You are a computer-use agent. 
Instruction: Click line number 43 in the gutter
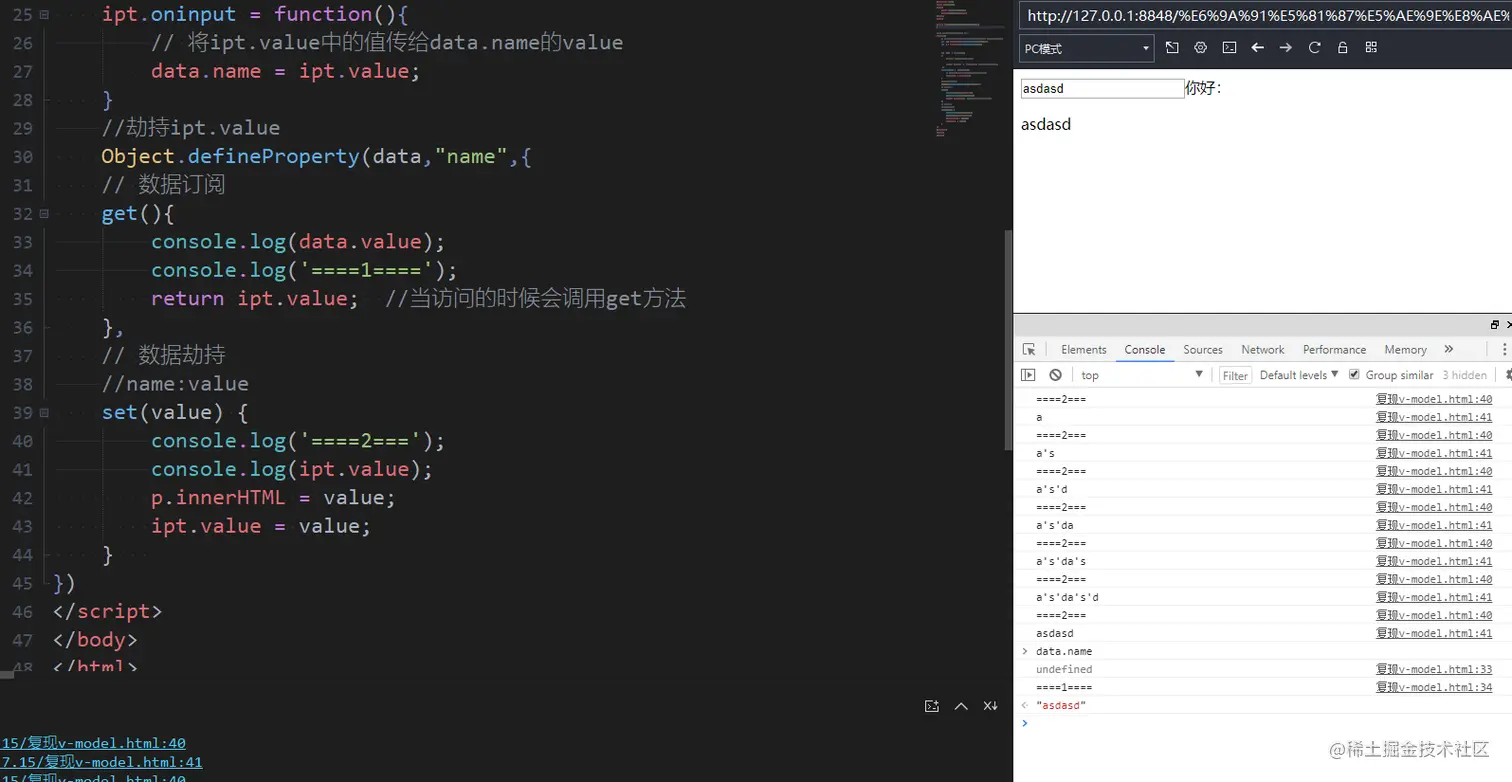coord(22,526)
